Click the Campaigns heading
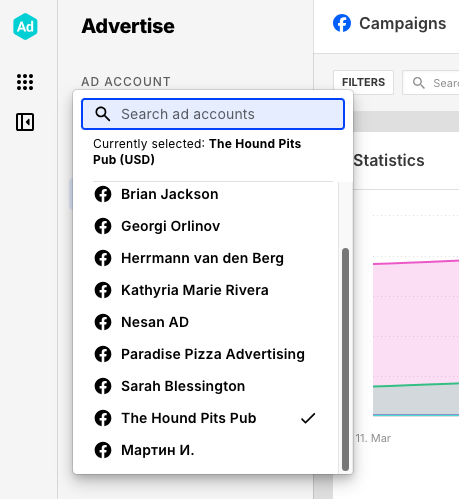The height and width of the screenshot is (499, 459). (402, 23)
